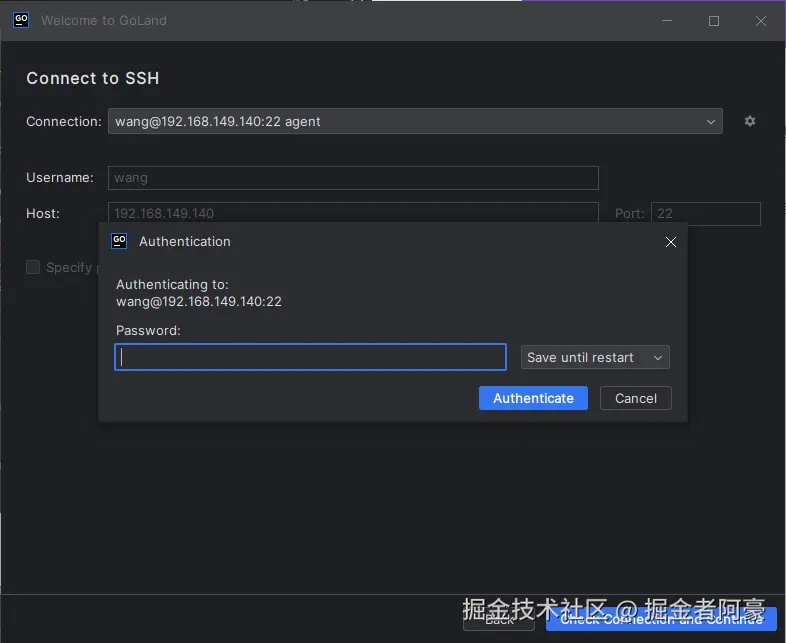Close the Authentication dialog with X
Viewport: 786px width, 643px height.
point(671,242)
